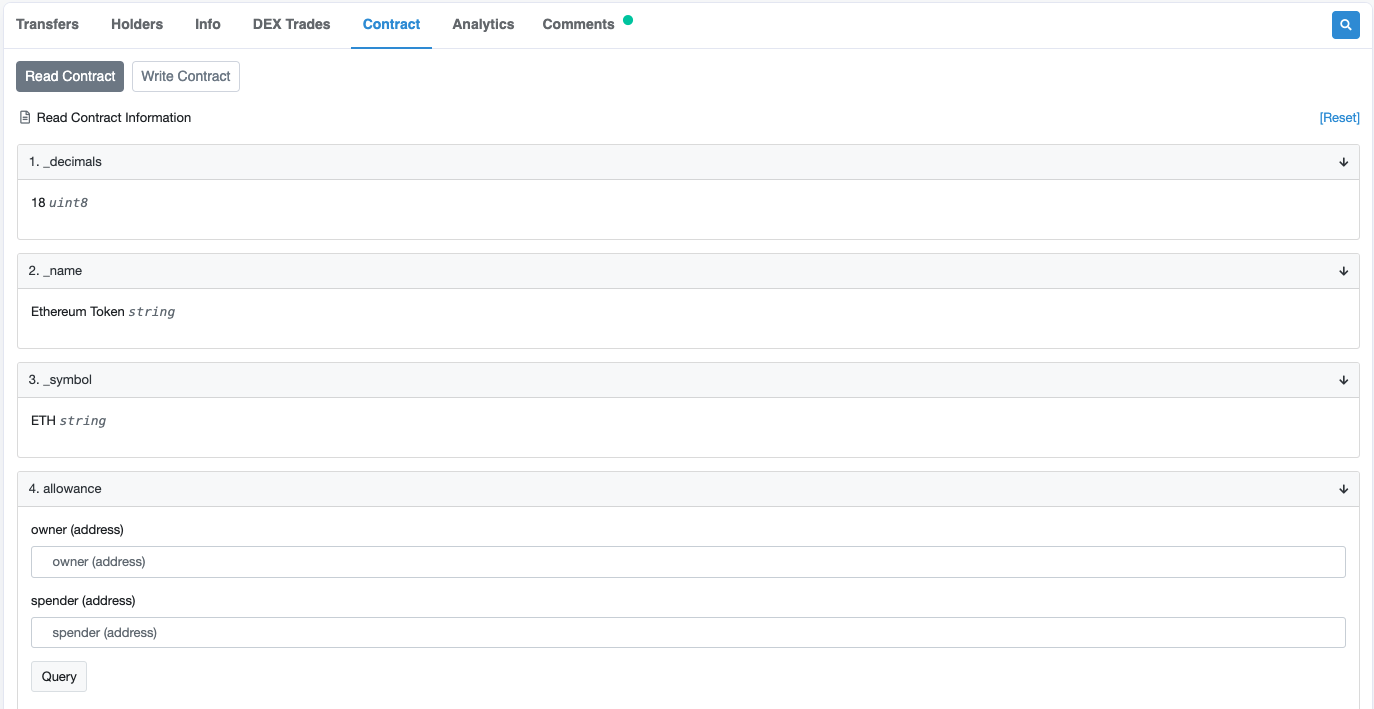1374x709 pixels.
Task: View the Analytics tab
Action: click(x=483, y=24)
